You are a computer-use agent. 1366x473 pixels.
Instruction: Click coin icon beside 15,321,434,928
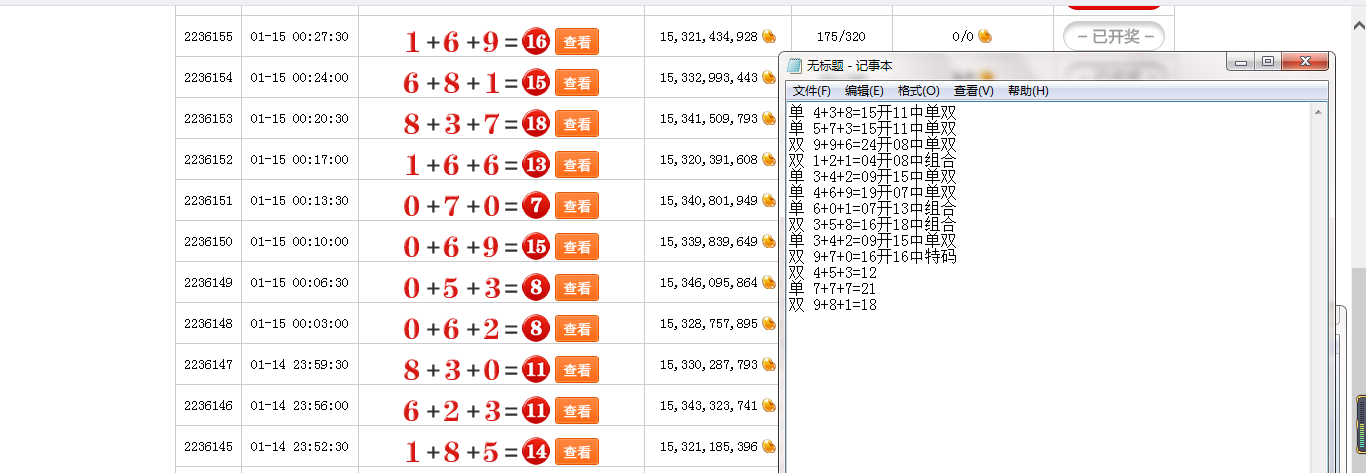point(769,36)
